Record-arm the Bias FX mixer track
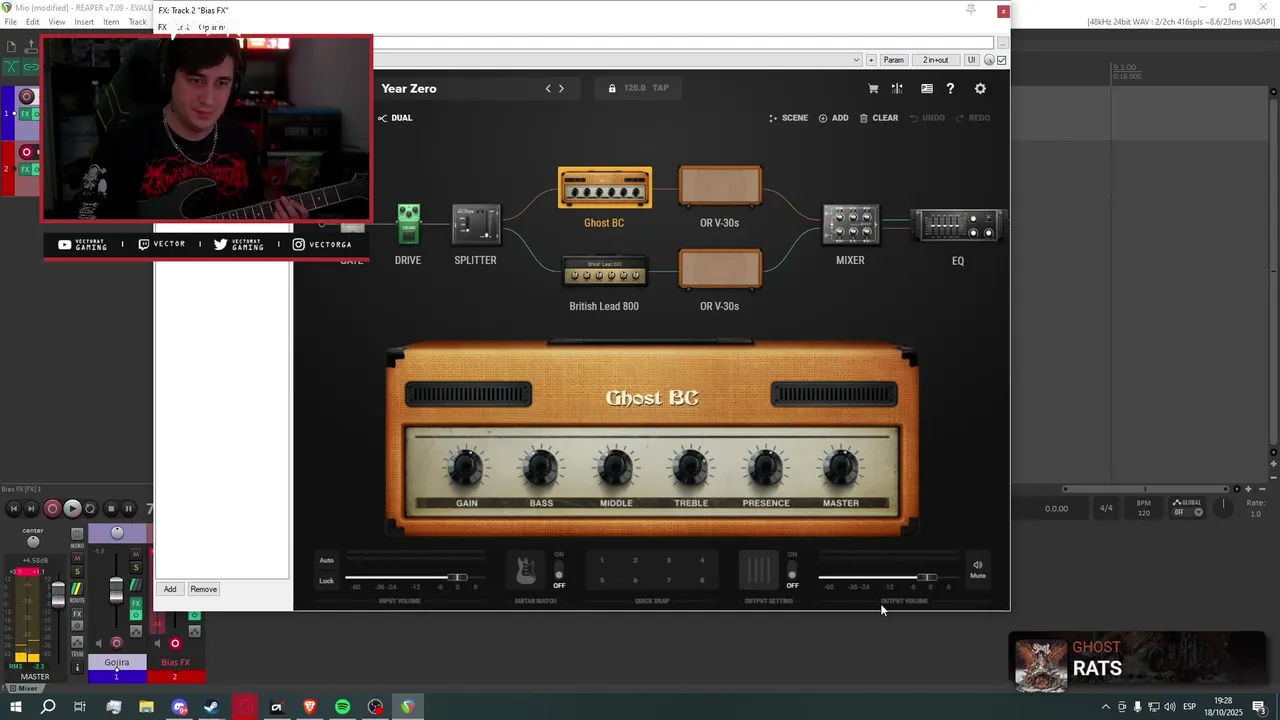The image size is (1280, 720). pos(175,643)
